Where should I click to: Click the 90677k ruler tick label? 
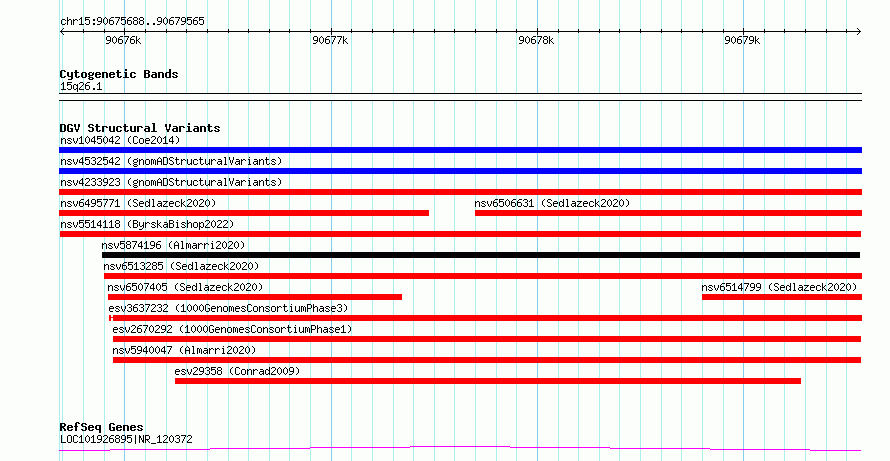point(330,40)
